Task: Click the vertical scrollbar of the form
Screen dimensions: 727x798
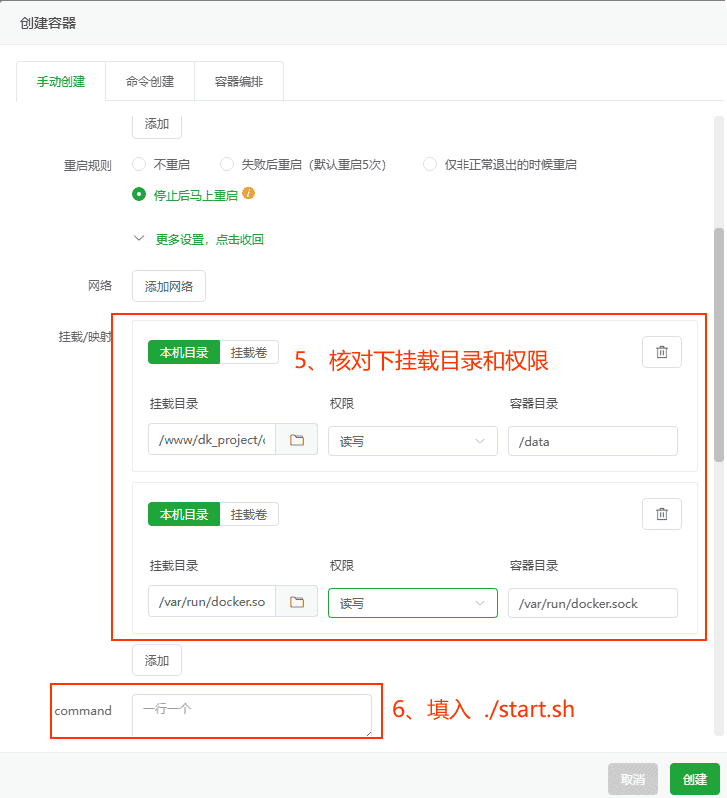Action: (718, 345)
